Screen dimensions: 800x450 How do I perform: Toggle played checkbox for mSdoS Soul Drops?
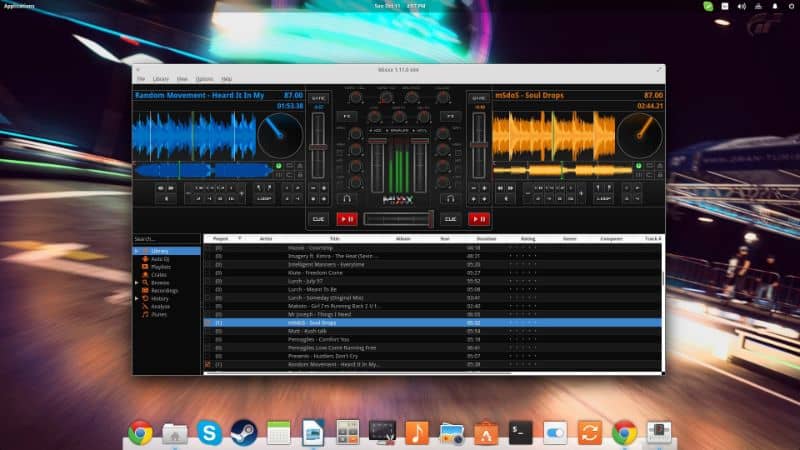207,323
